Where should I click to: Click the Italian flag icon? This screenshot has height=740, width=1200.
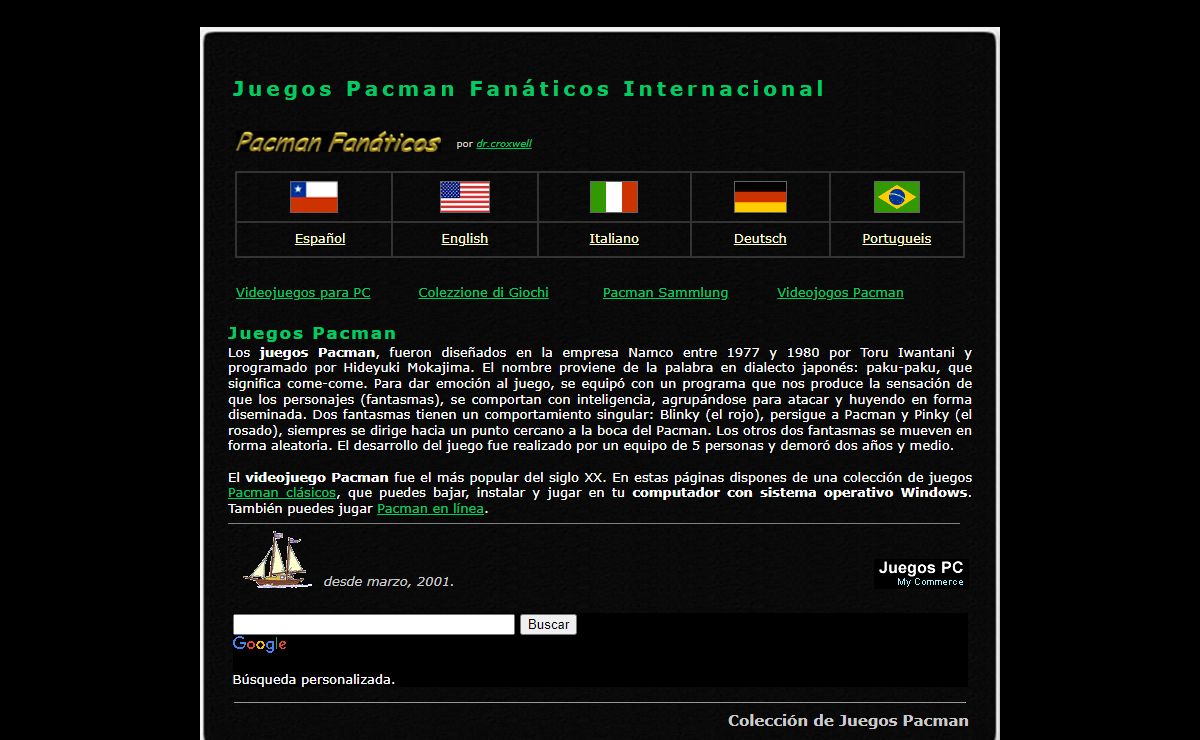pos(614,197)
